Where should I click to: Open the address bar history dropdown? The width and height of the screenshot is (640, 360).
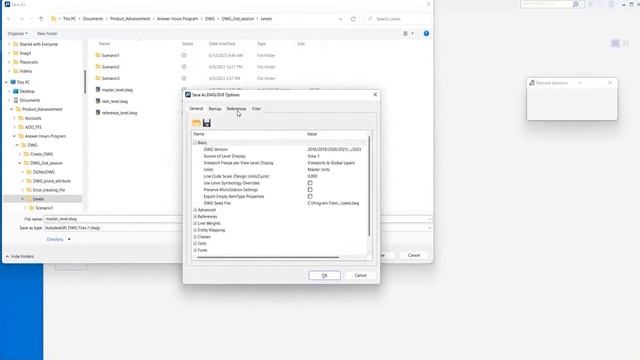pos(340,19)
